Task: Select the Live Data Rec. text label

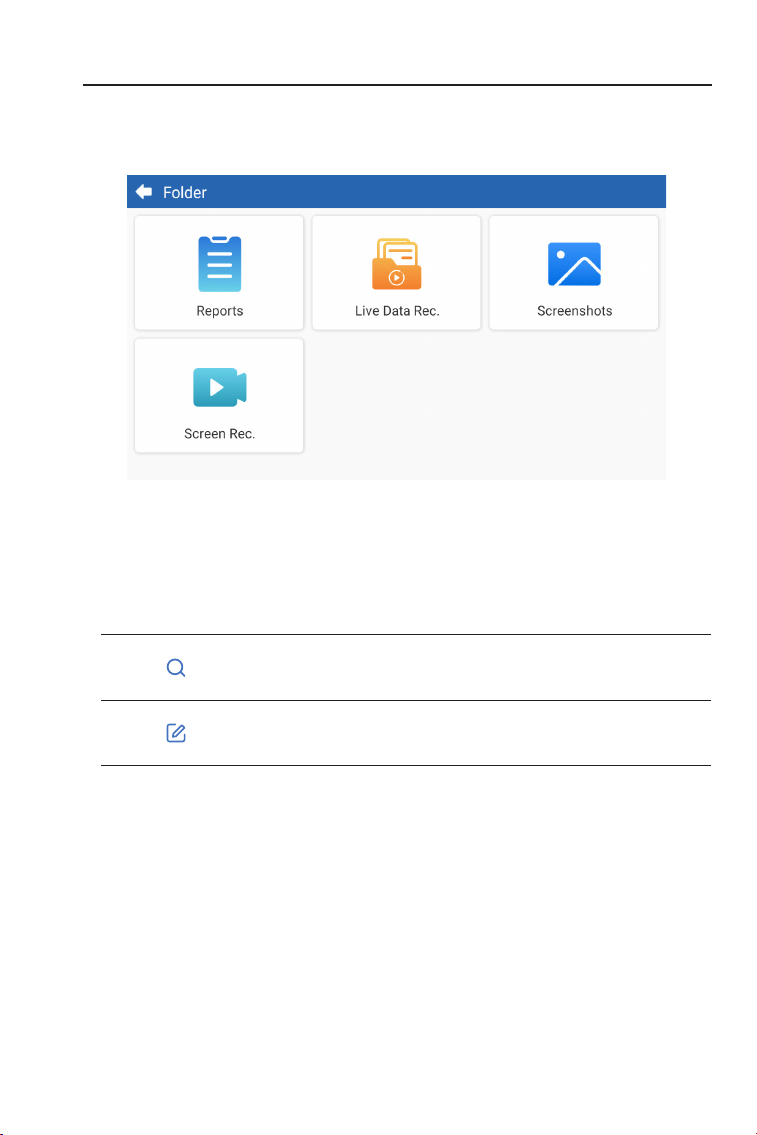Action: (397, 311)
